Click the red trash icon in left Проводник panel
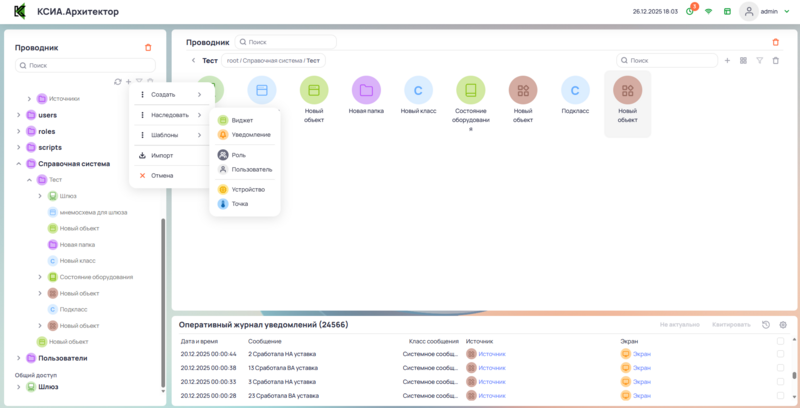 click(149, 47)
